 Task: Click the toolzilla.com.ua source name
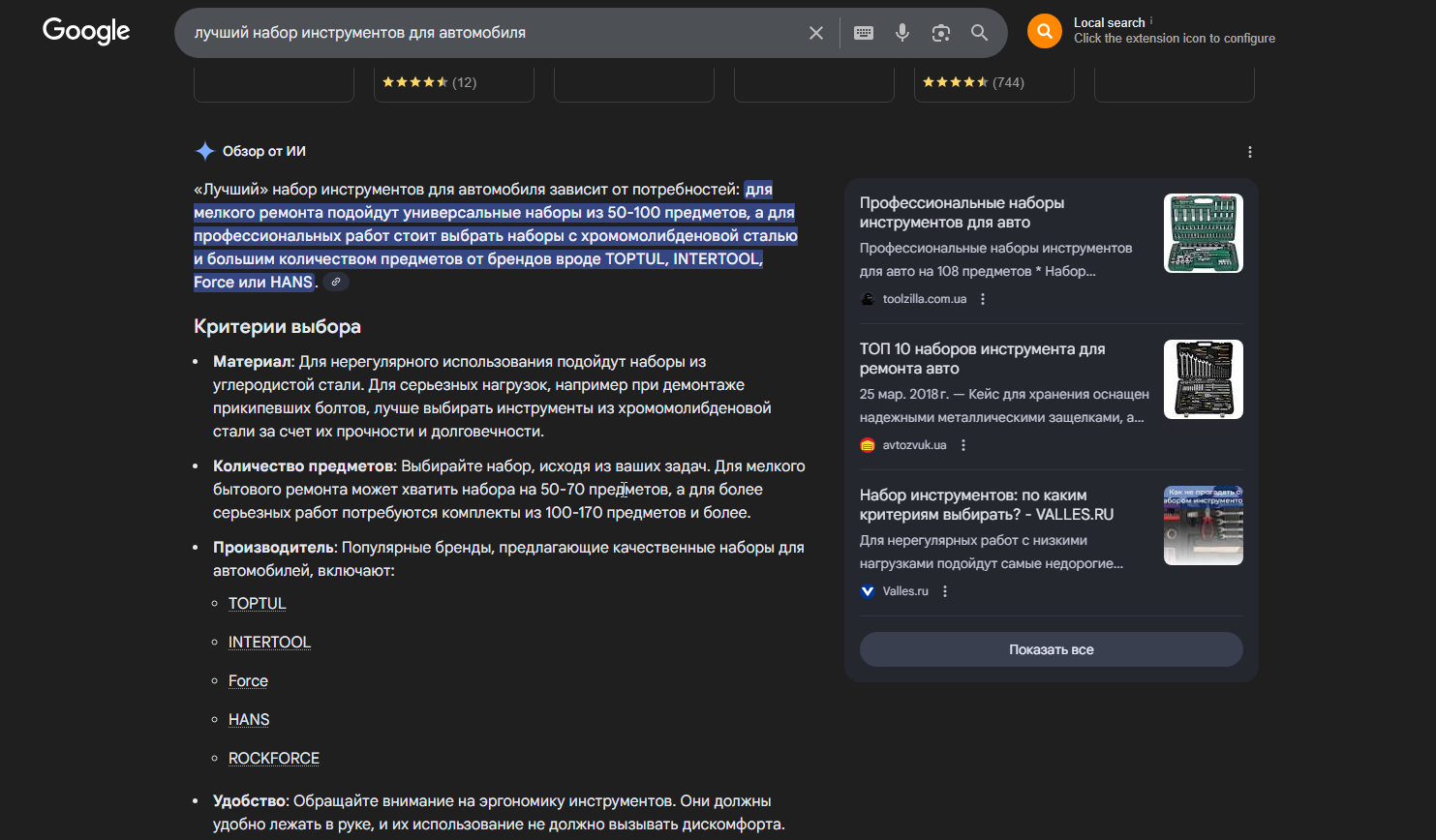click(x=925, y=299)
